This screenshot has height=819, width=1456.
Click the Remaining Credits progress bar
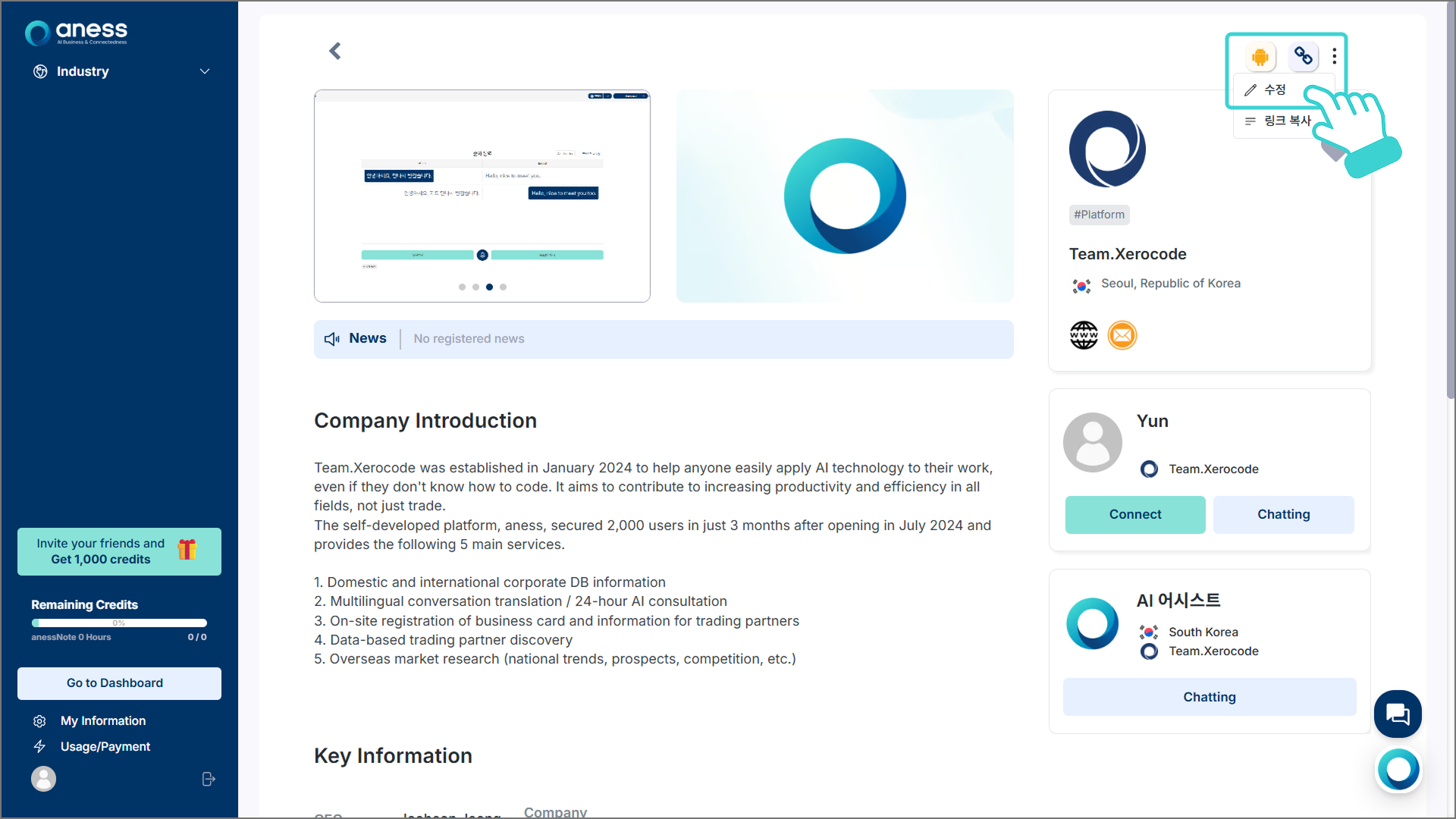pos(119,623)
